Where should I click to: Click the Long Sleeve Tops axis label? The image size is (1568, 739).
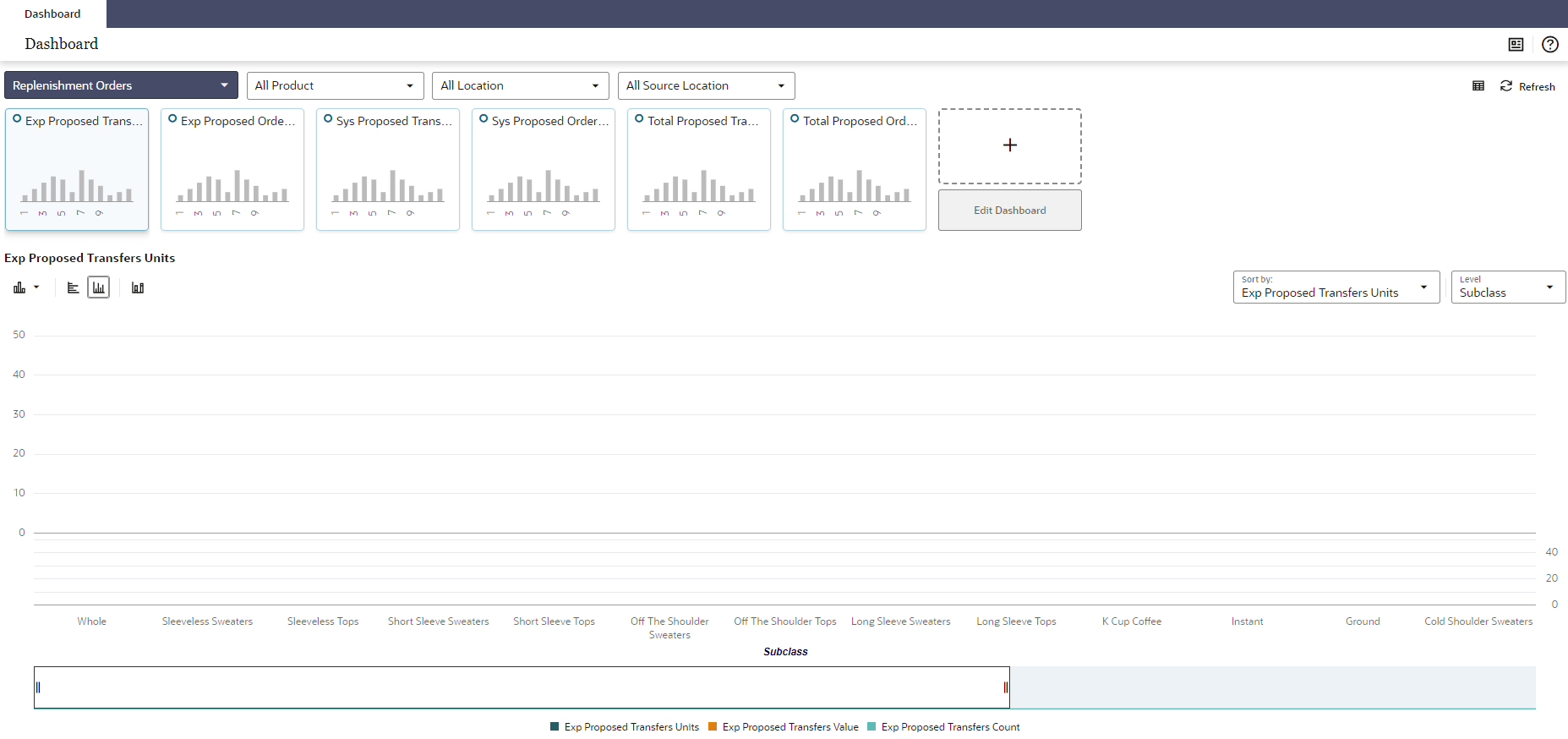(x=1016, y=621)
